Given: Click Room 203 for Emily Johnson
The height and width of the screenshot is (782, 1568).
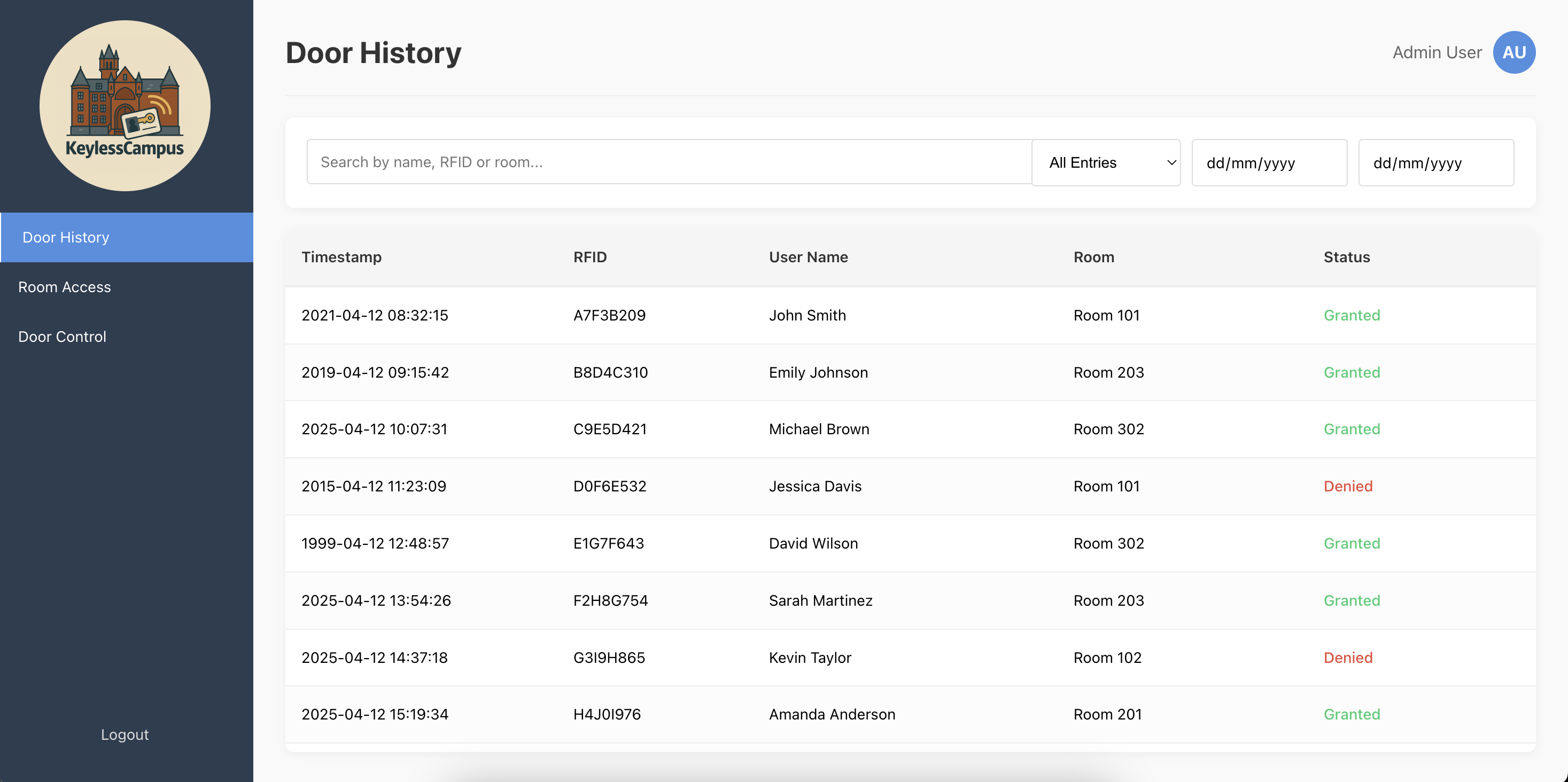Looking at the screenshot, I should point(1108,372).
